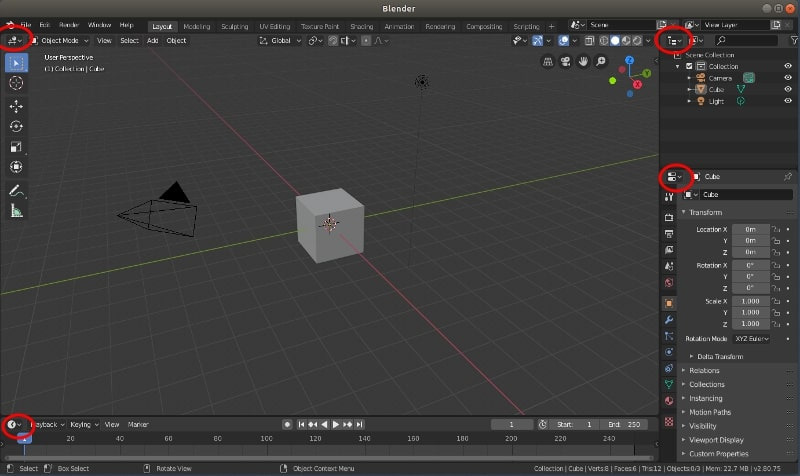Select the Annotate pencil tool
Screen dimensions: 800x476
(16, 189)
